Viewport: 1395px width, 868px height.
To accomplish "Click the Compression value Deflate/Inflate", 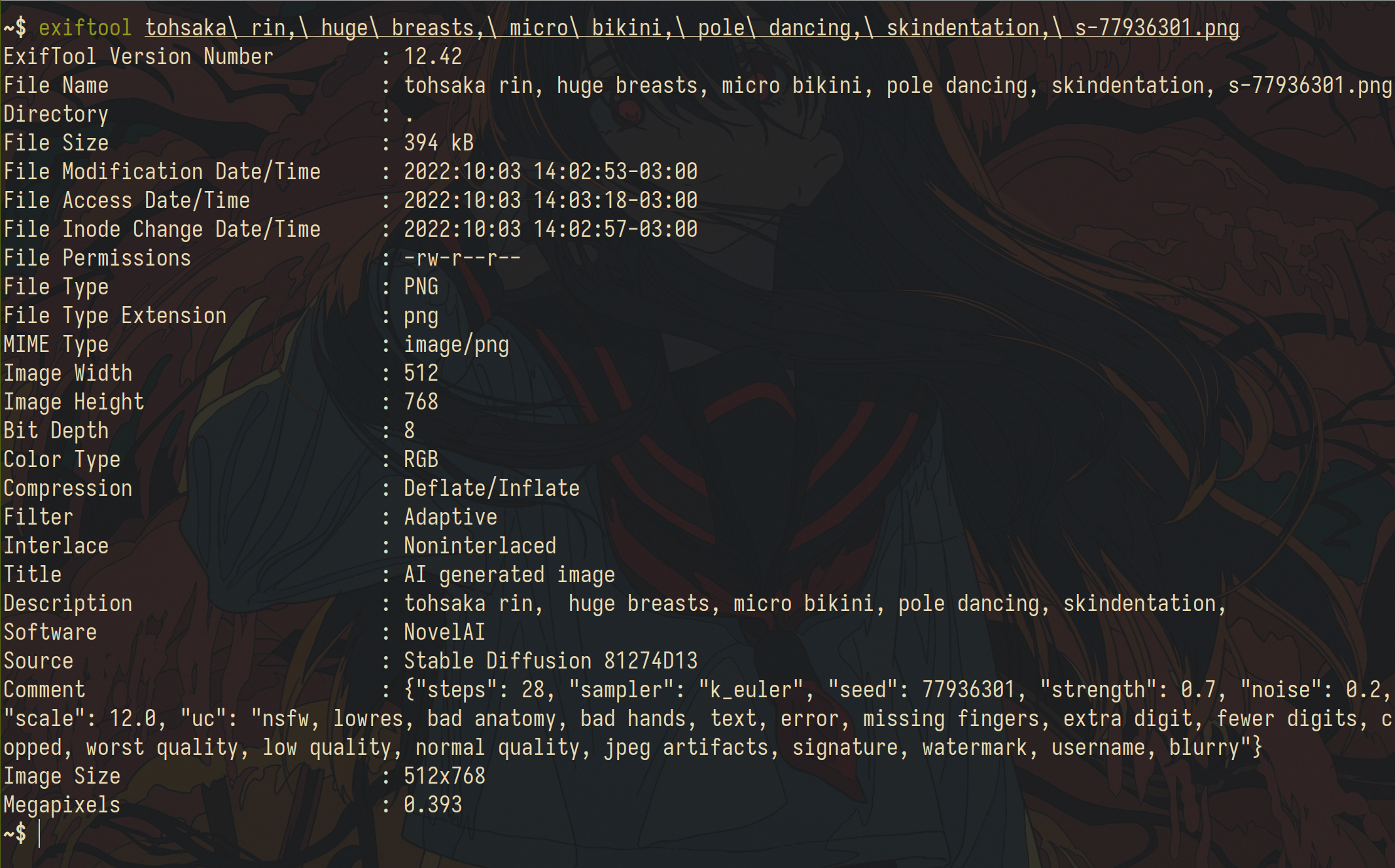I will pyautogui.click(x=491, y=488).
